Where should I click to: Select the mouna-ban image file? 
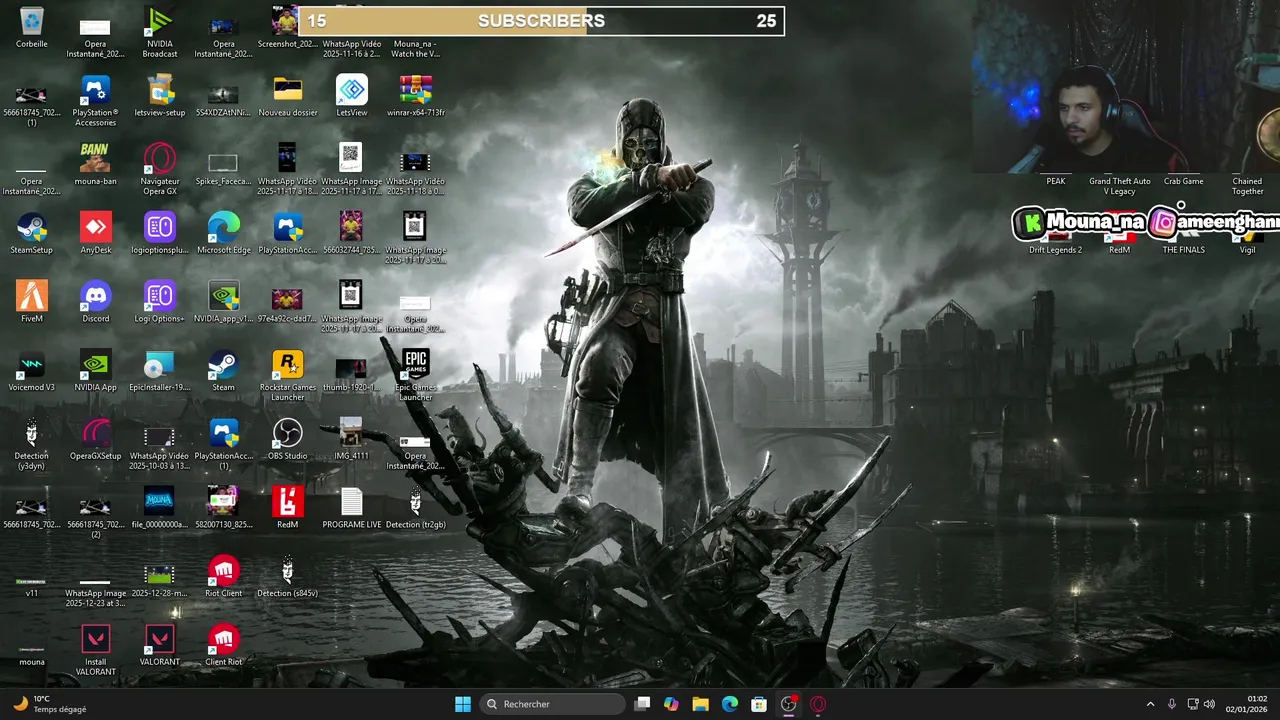95,165
